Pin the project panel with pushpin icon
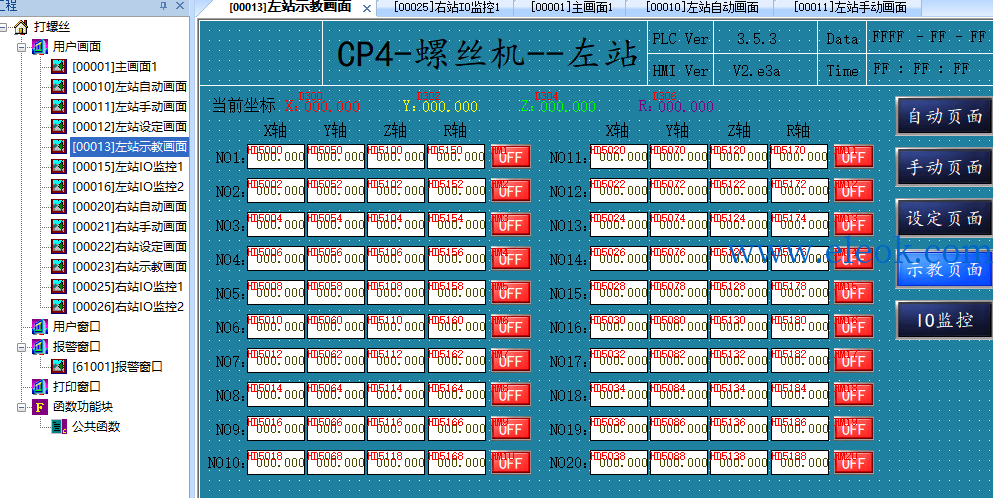Image resolution: width=993 pixels, height=498 pixels. [x=163, y=6]
